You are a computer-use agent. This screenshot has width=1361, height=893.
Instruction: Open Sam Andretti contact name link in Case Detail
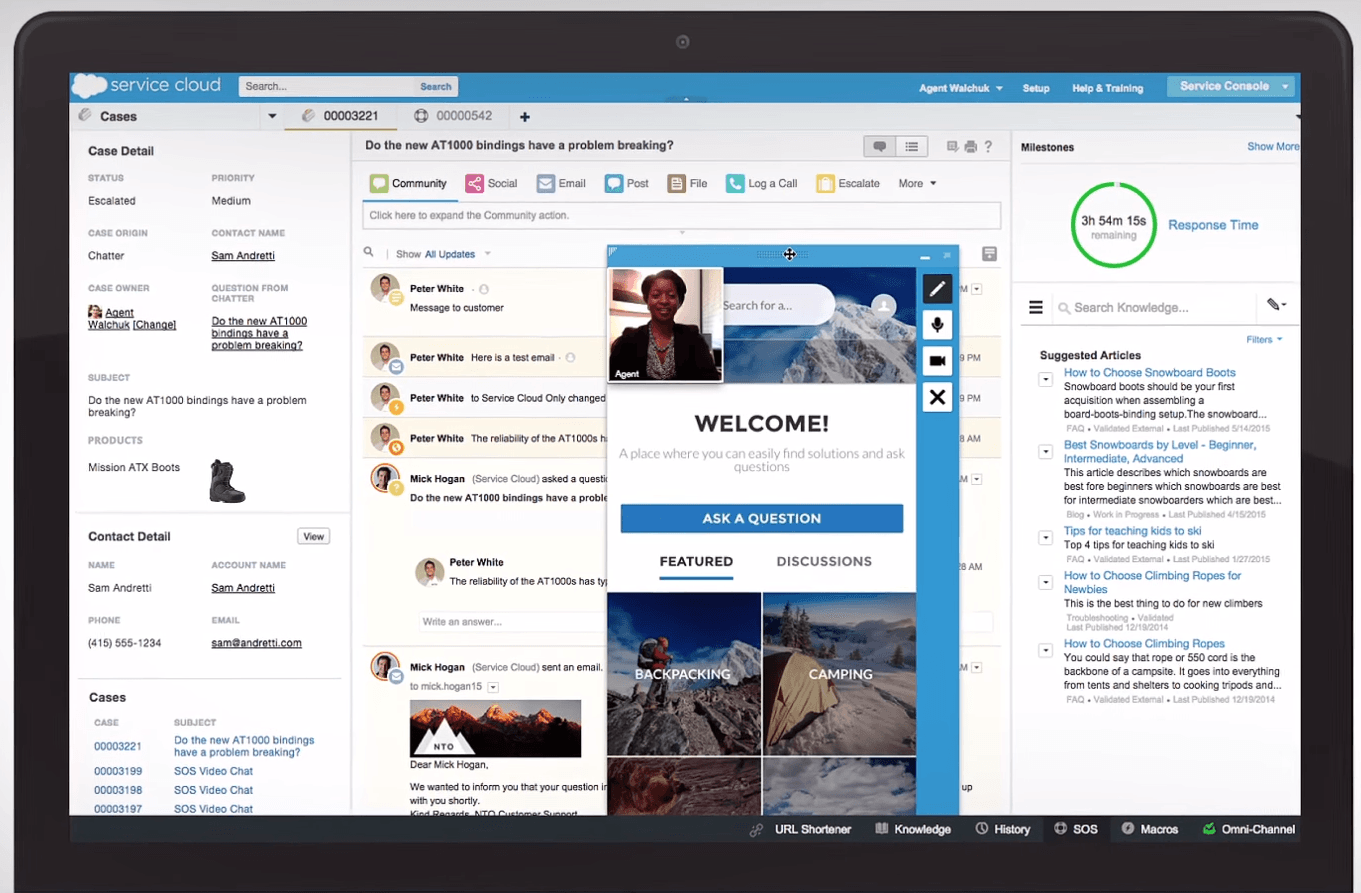(x=243, y=255)
